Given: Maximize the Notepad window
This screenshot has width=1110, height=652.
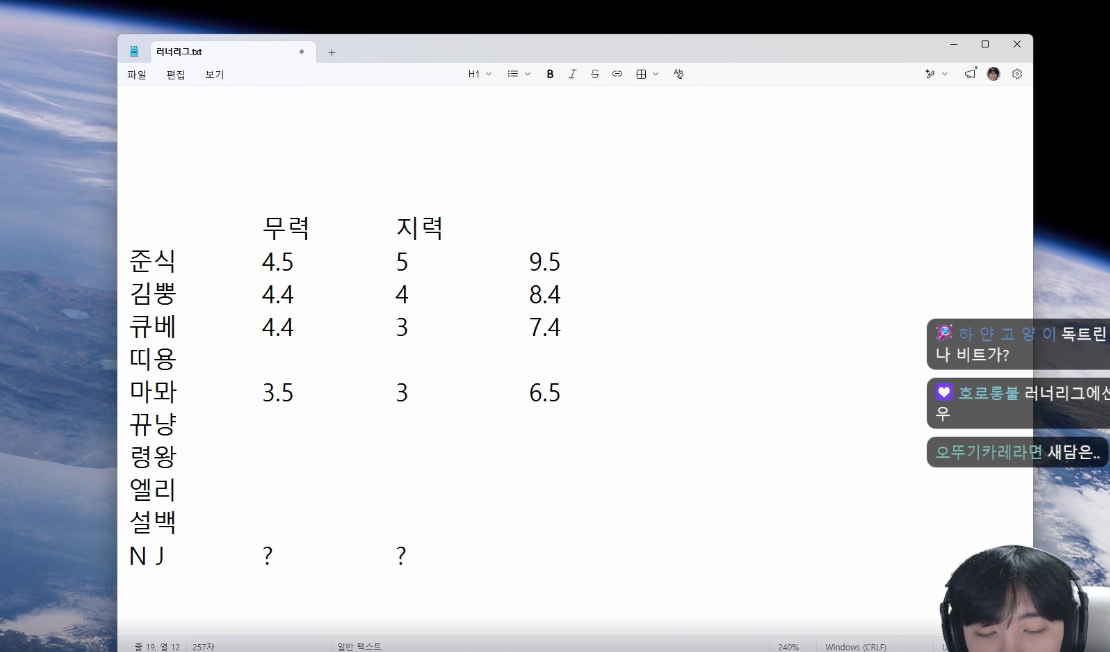Looking at the screenshot, I should (x=985, y=44).
